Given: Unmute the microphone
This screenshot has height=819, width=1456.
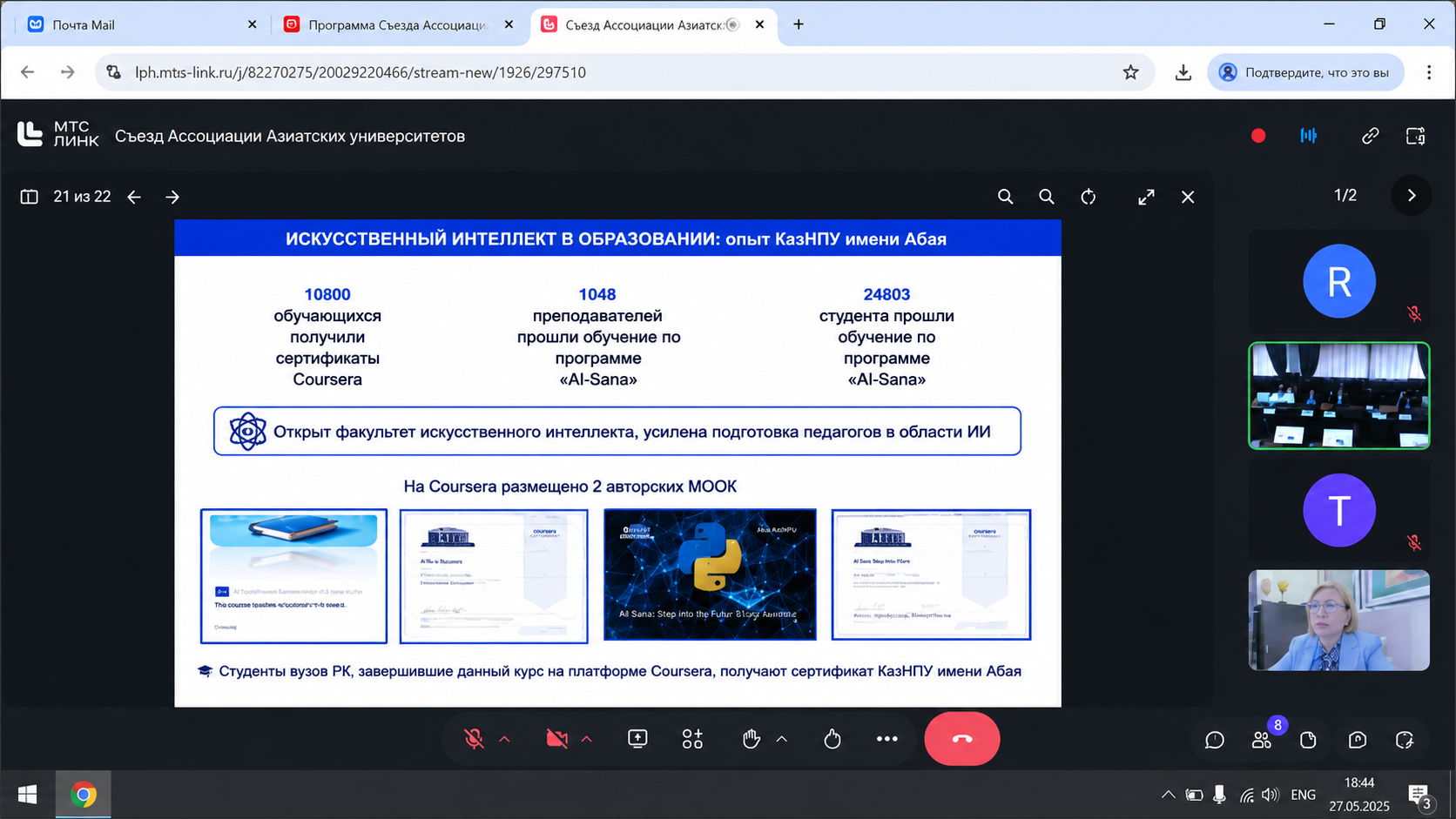Looking at the screenshot, I should tap(474, 739).
